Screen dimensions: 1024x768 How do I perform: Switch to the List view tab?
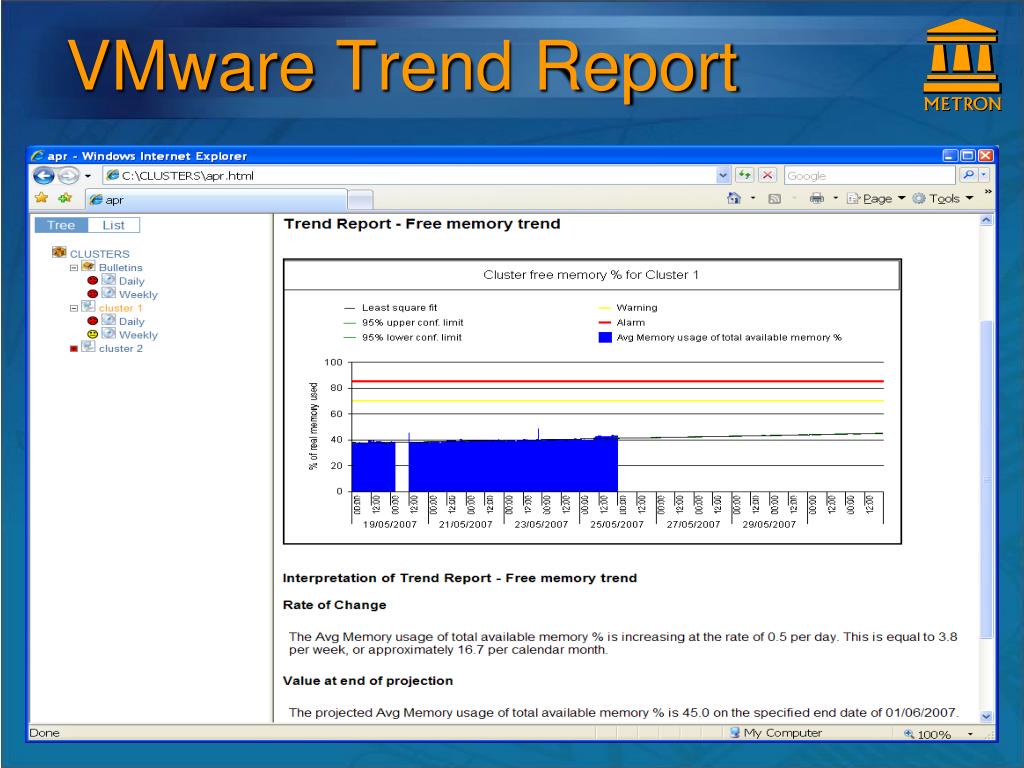coord(113,225)
